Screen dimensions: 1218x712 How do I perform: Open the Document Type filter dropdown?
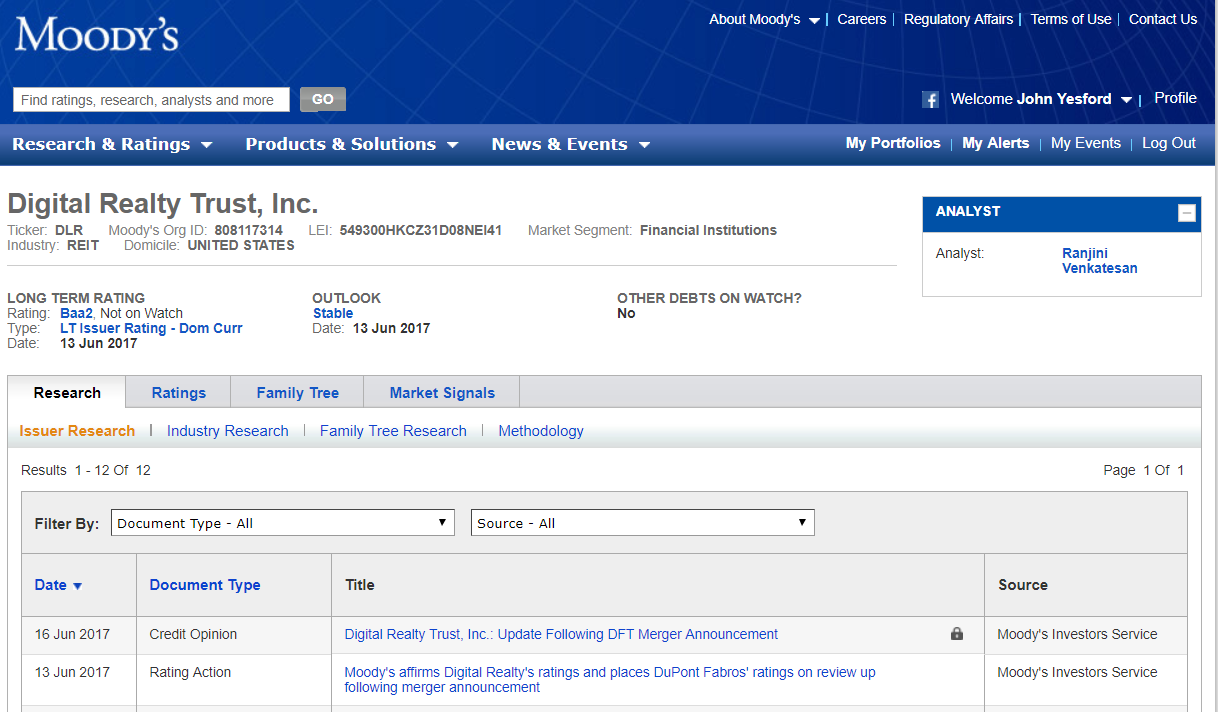tap(283, 522)
